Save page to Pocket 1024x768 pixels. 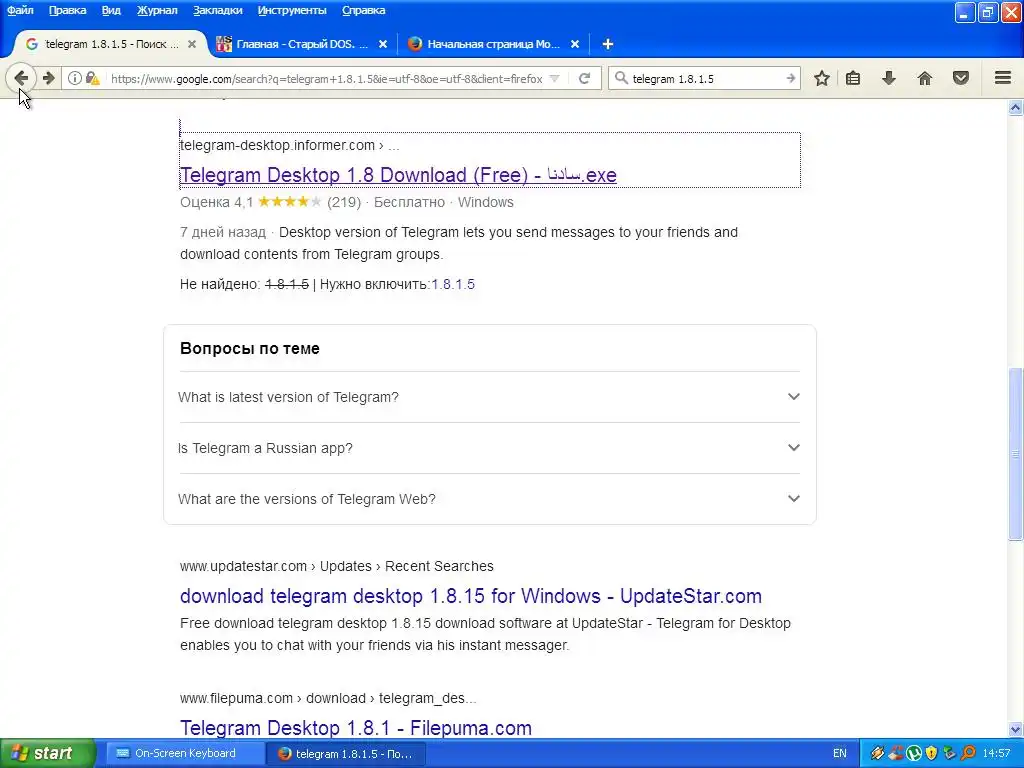coord(961,78)
